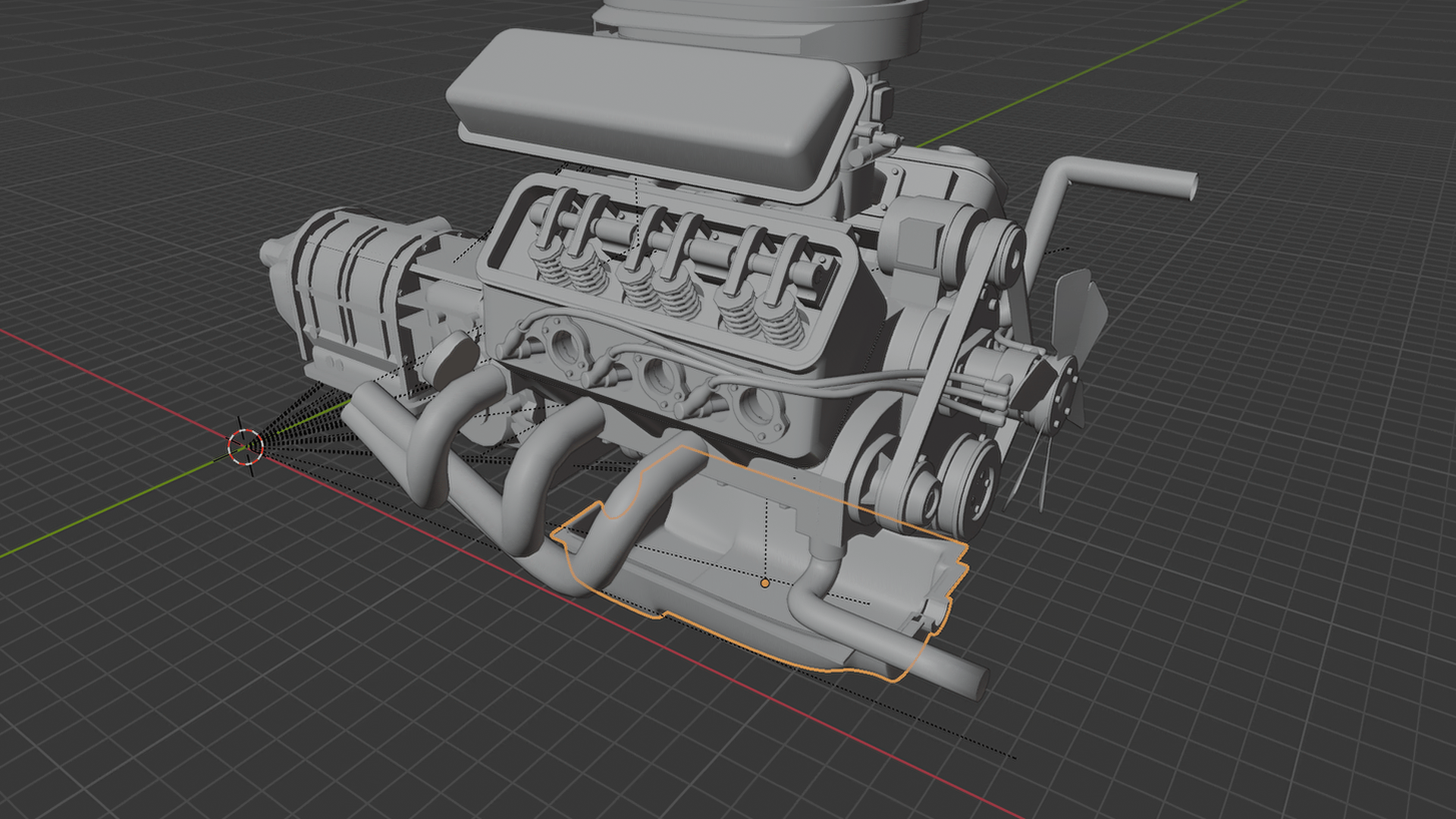Viewport: 1456px width, 819px height.
Task: Click the orange origin dot of the oil pan
Action: tap(765, 583)
